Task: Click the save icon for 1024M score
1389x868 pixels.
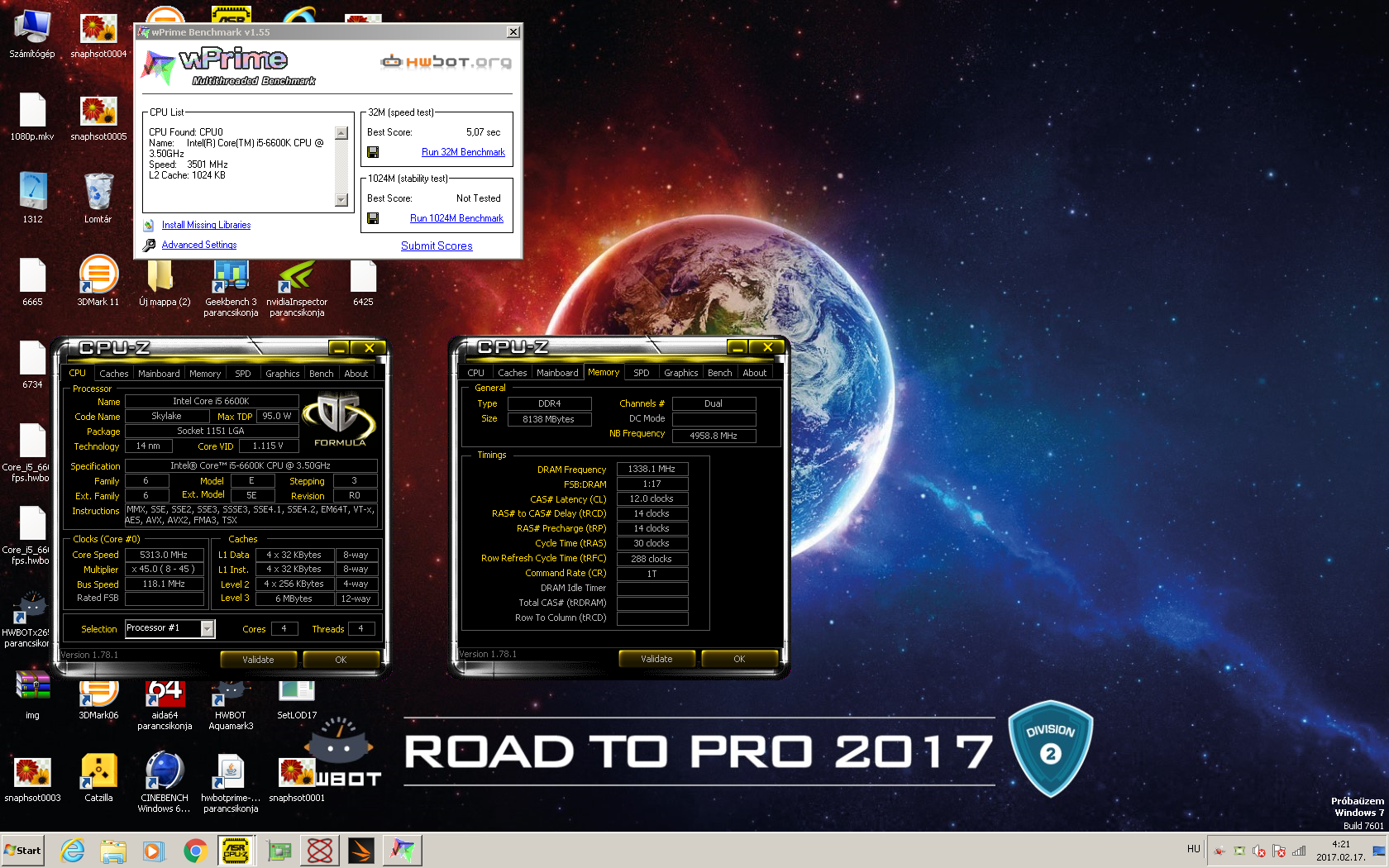Action: [373, 218]
